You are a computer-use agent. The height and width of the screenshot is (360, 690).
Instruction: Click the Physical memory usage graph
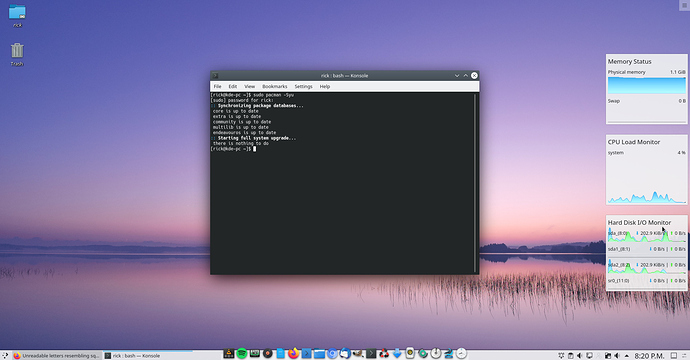point(646,85)
